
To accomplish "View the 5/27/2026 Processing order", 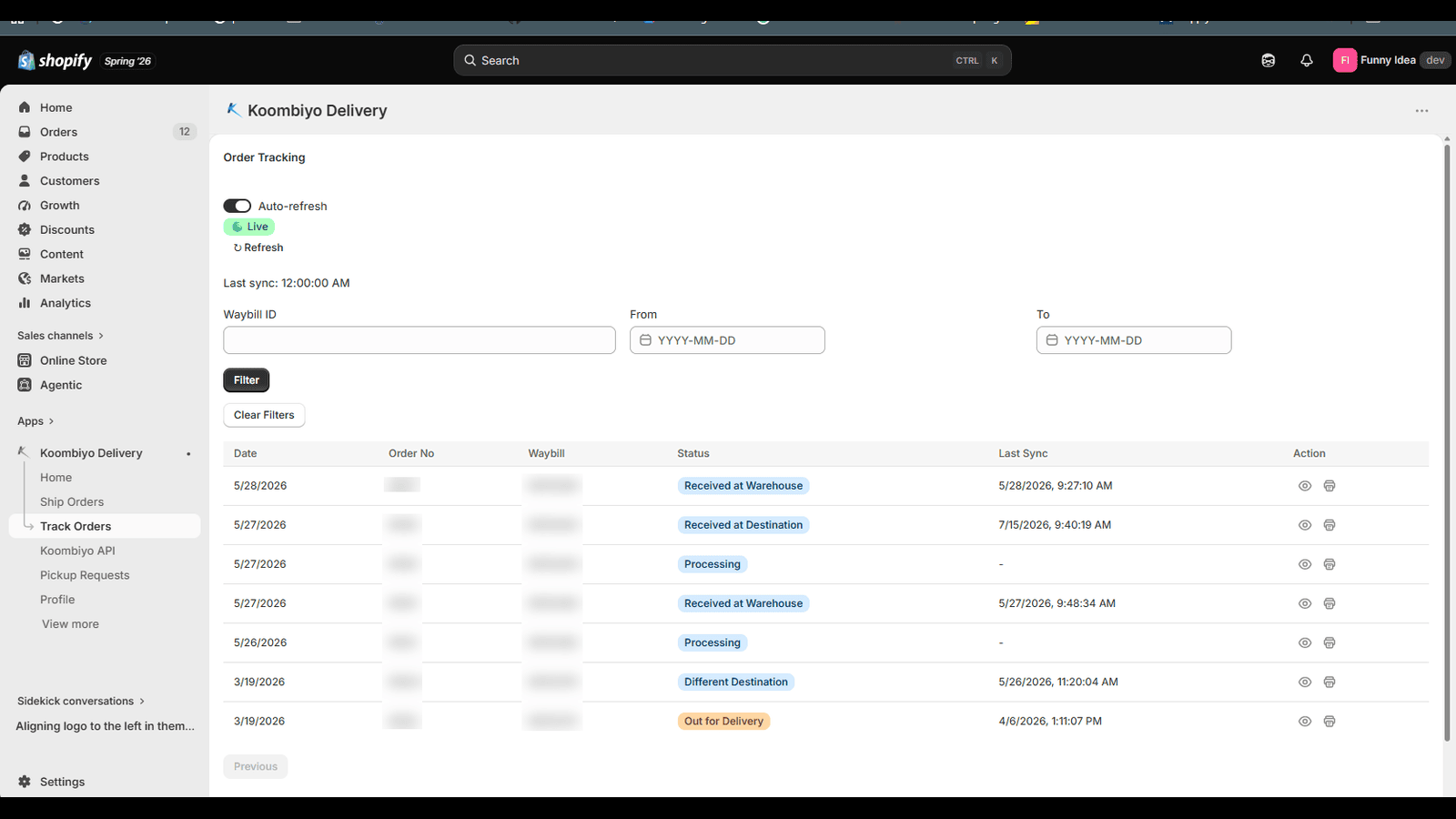I will (x=1305, y=564).
